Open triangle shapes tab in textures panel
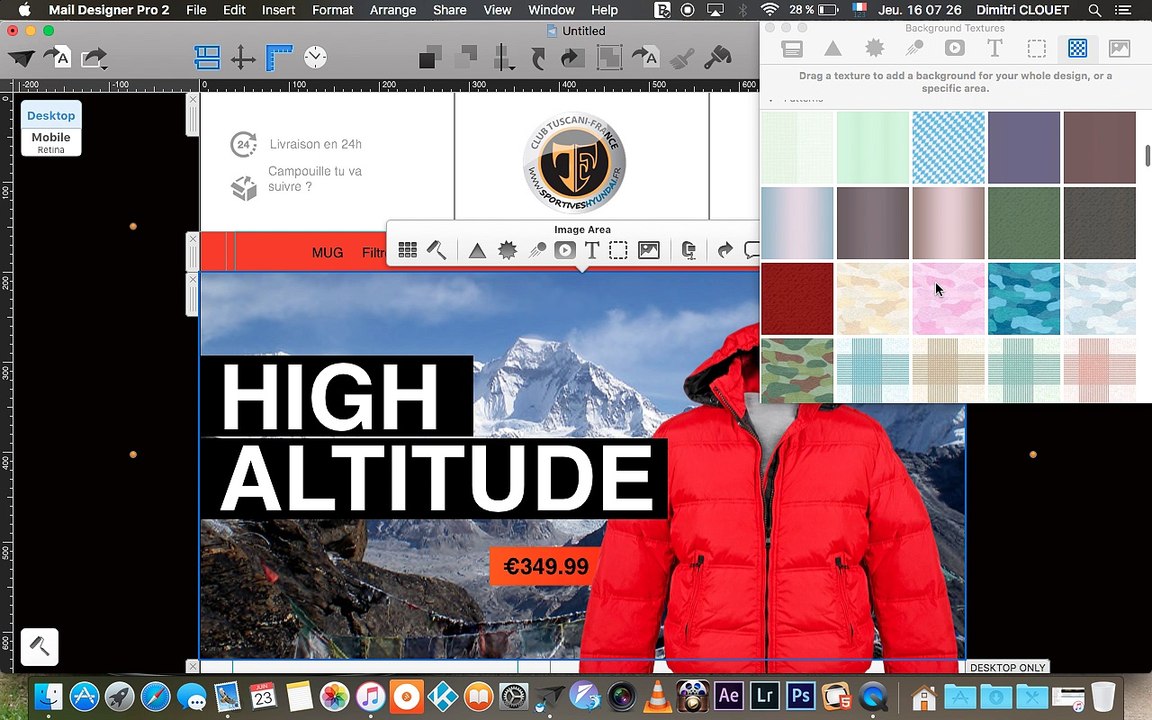1152x720 pixels. pyautogui.click(x=832, y=48)
